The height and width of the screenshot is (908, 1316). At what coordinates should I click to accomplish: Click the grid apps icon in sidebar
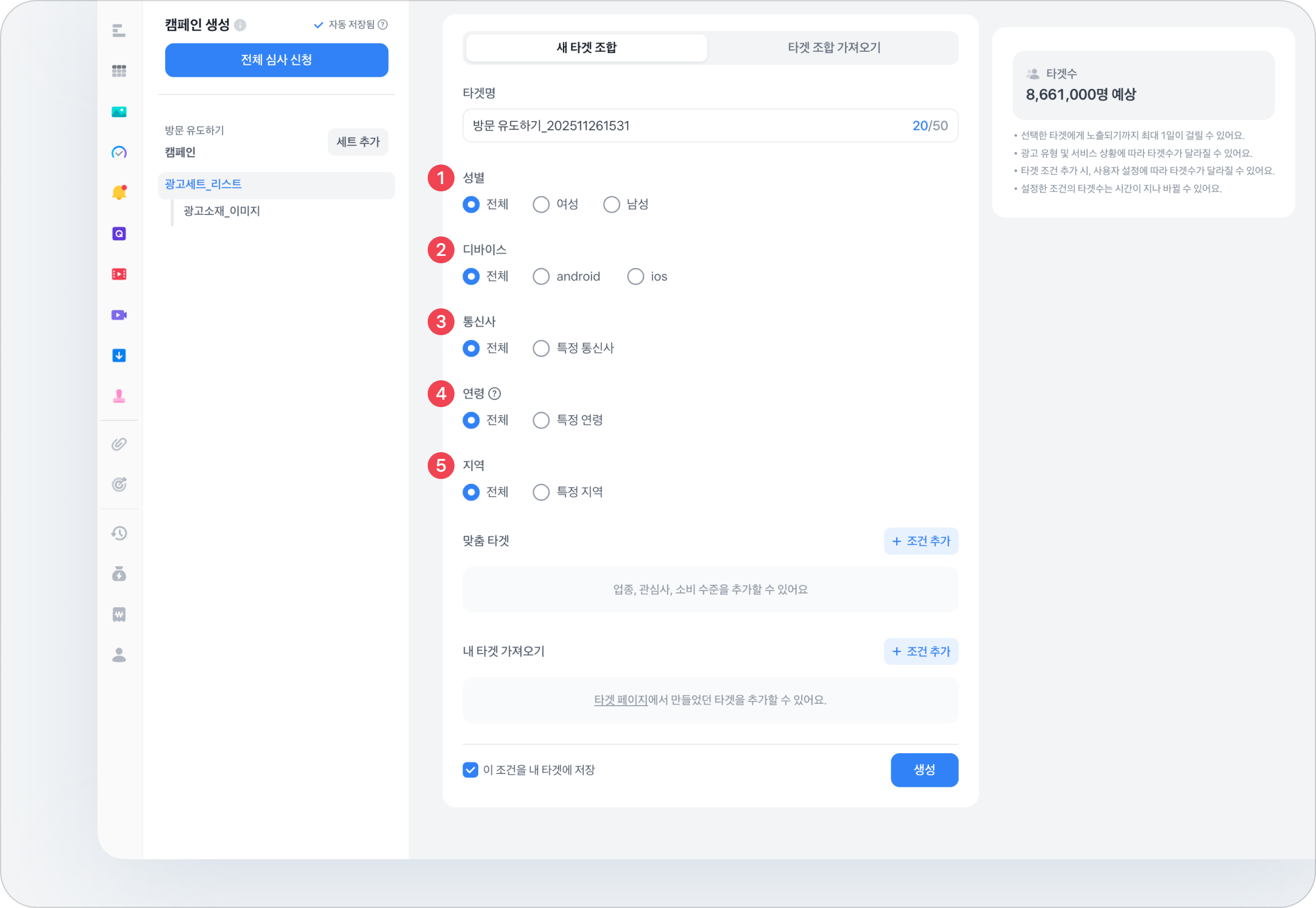coord(119,71)
